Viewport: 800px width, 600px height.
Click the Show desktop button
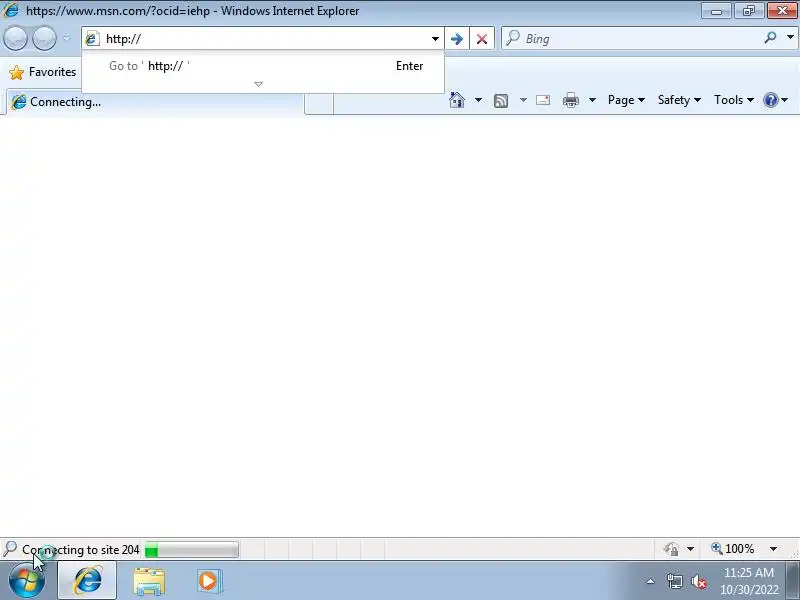point(793,581)
